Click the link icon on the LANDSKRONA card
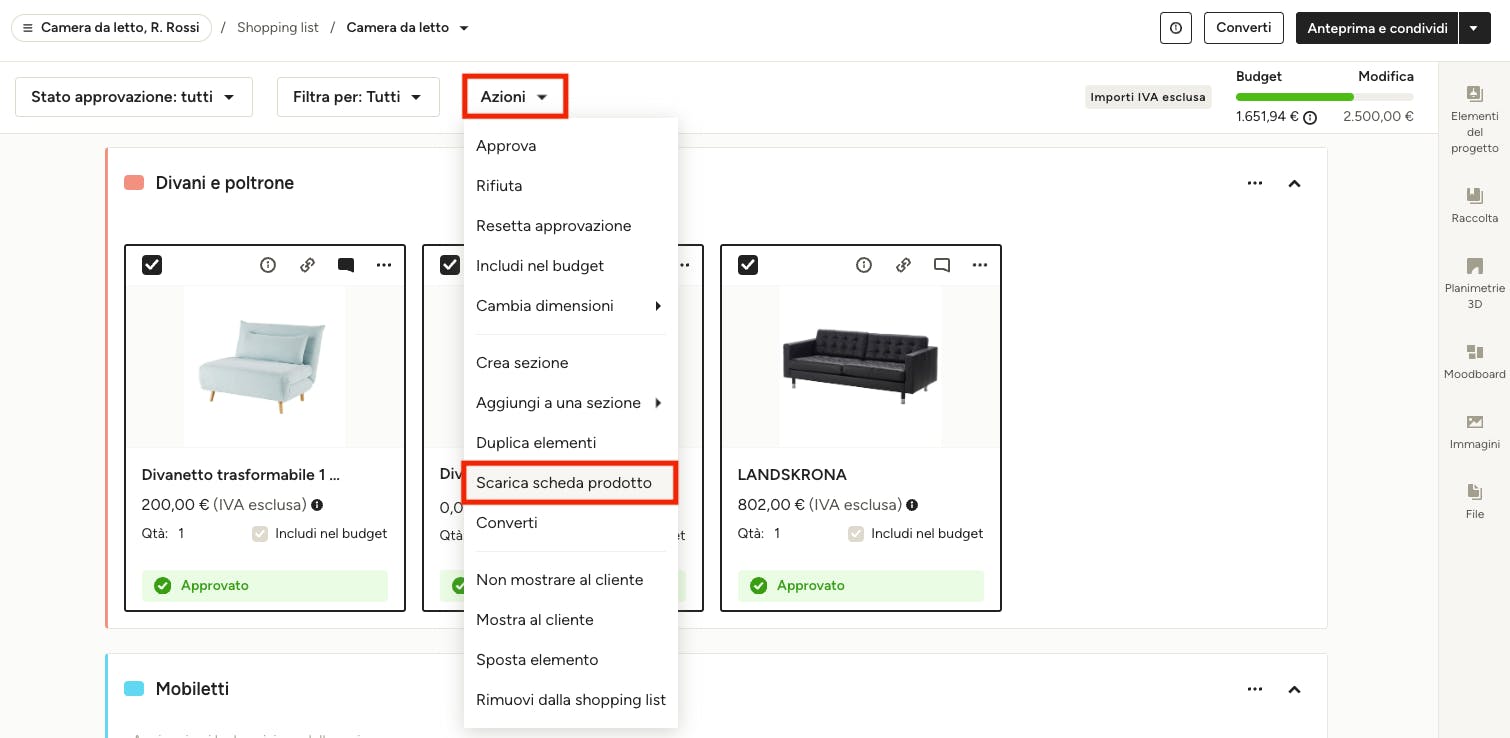The width and height of the screenshot is (1510, 738). pyautogui.click(x=903, y=265)
